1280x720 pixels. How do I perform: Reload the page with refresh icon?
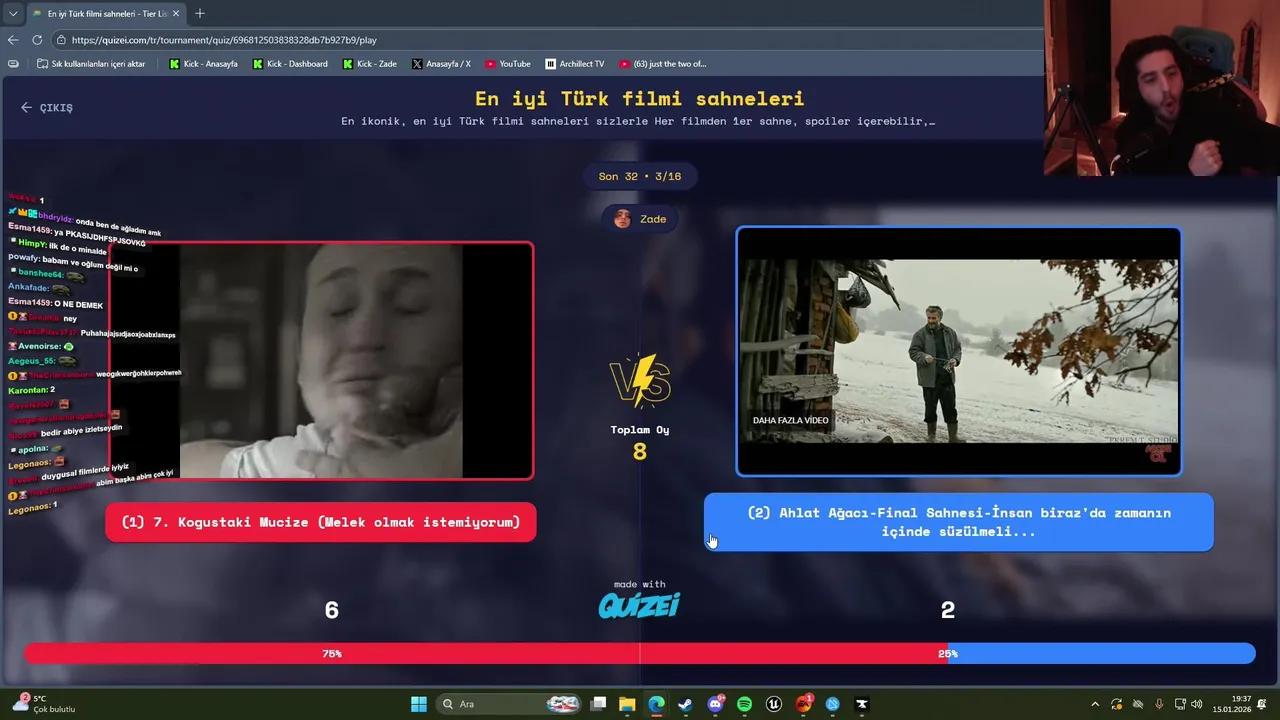click(37, 40)
